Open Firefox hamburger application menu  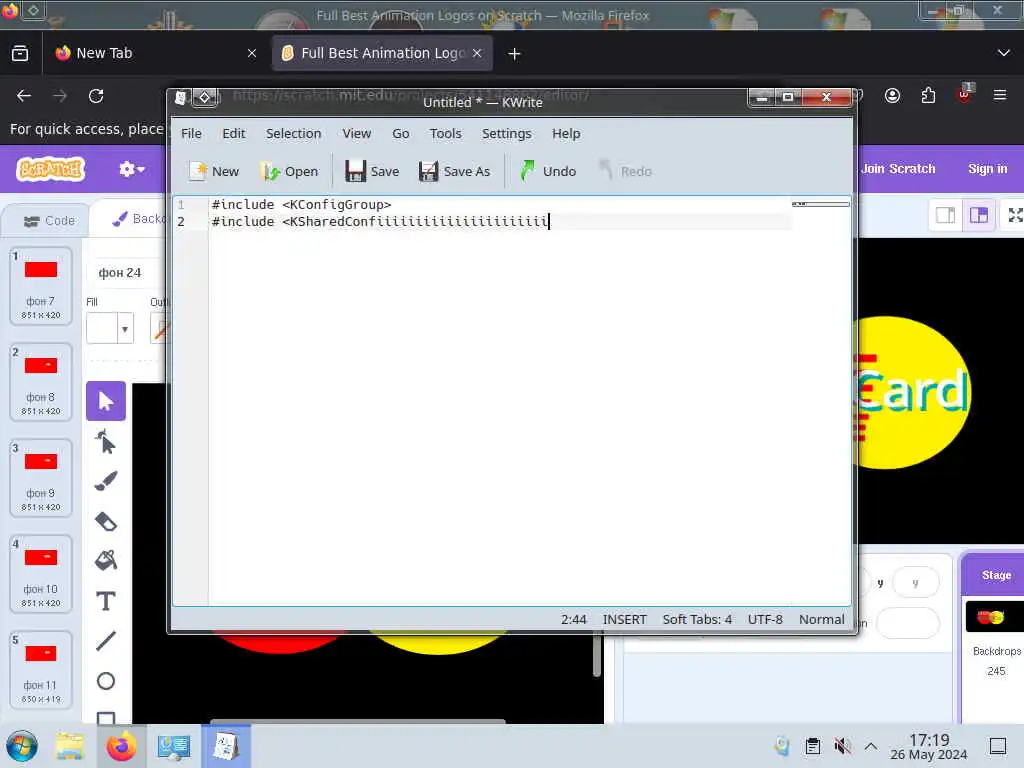[x=1000, y=95]
